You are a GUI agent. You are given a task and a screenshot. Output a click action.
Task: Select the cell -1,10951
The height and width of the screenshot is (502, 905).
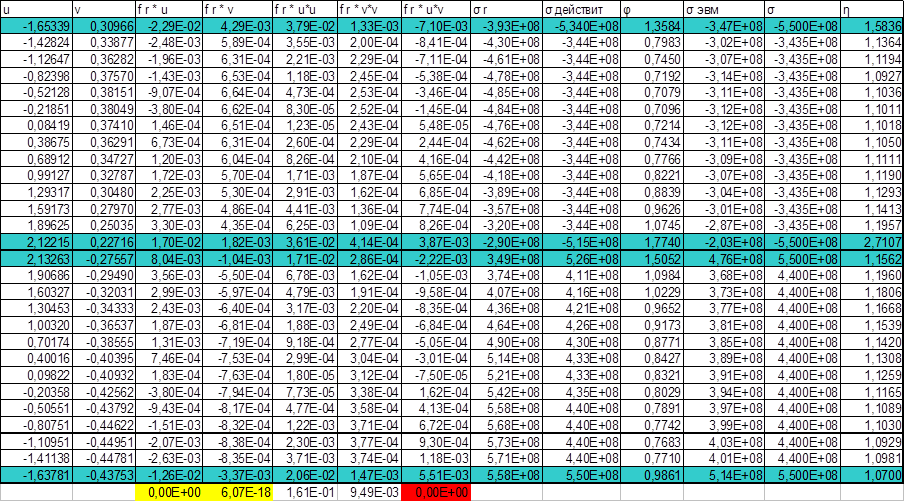point(36,443)
